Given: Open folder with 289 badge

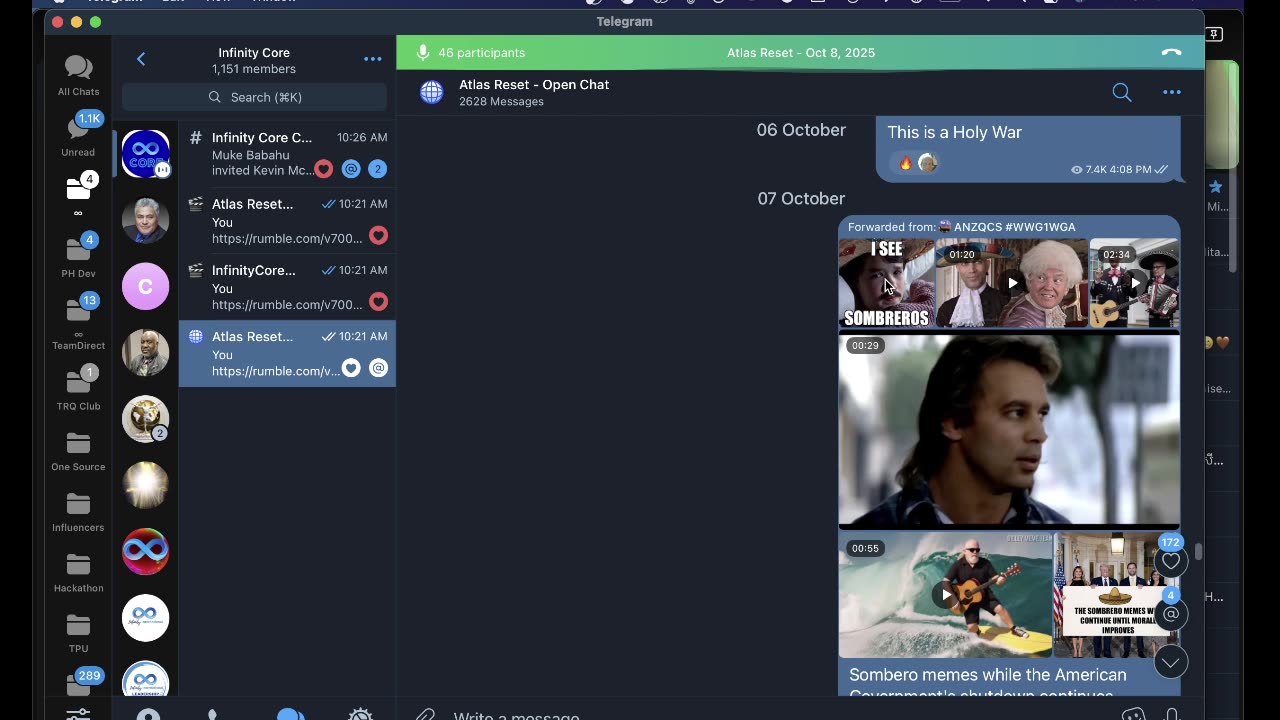Looking at the screenshot, I should (x=78, y=684).
